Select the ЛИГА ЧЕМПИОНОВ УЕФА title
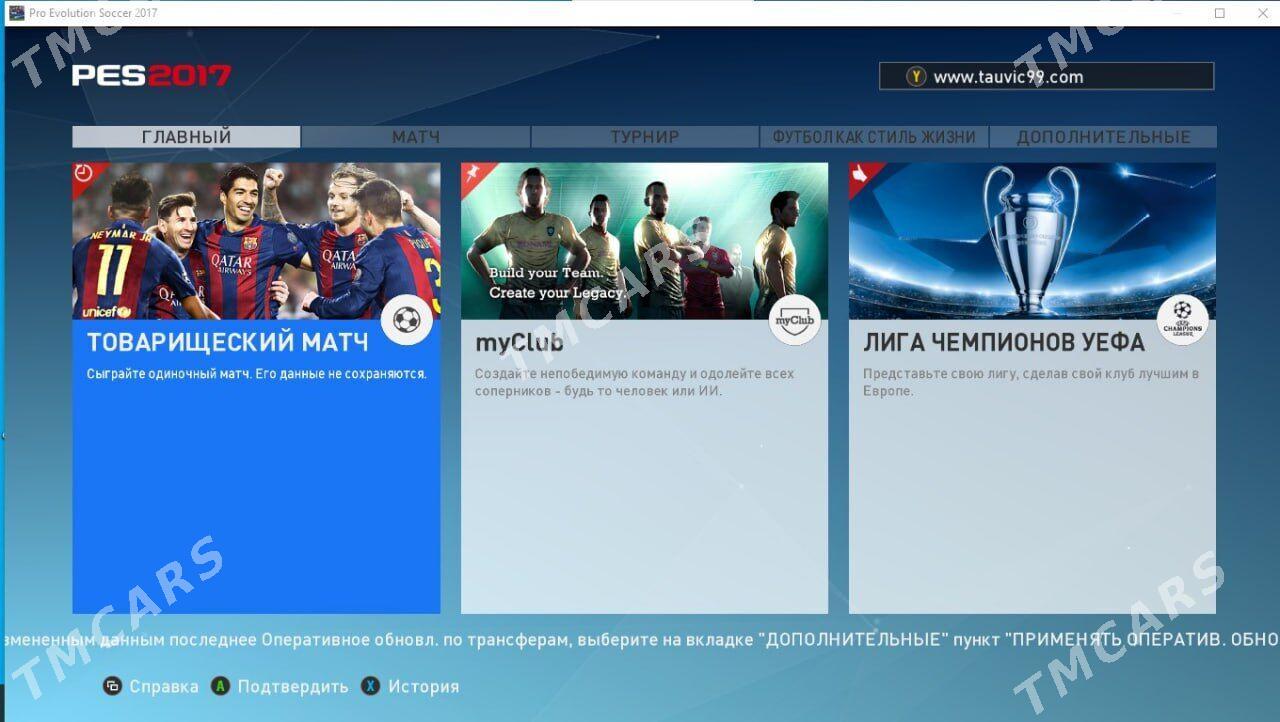 1004,342
